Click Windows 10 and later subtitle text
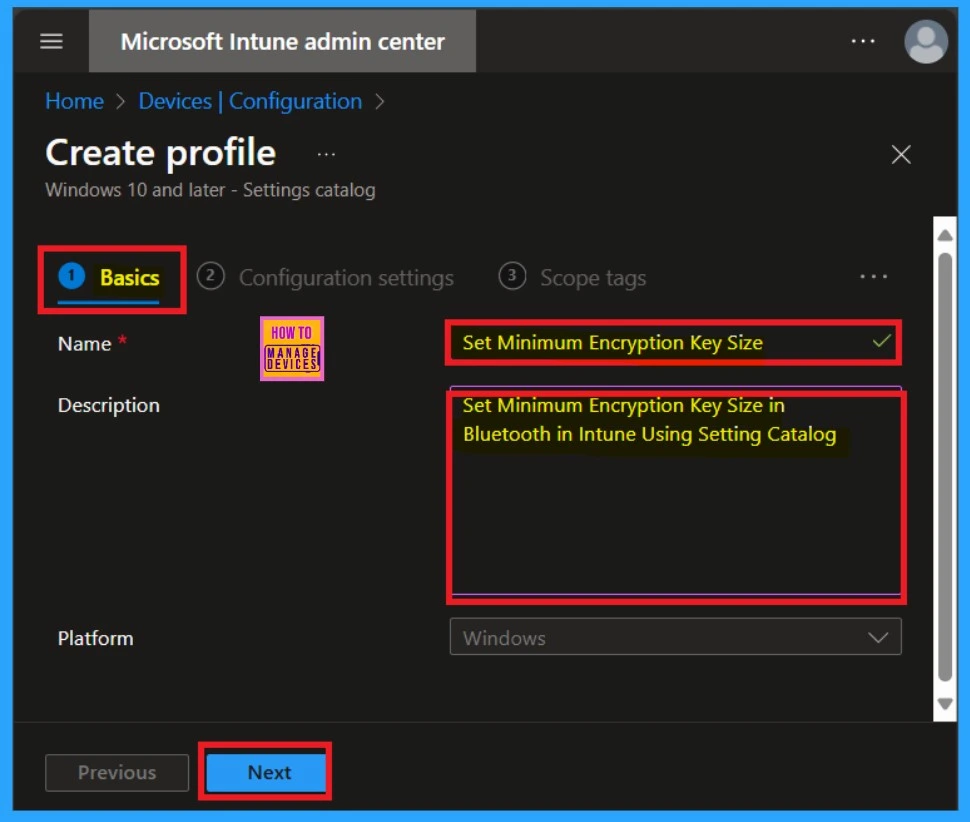The width and height of the screenshot is (970, 822). point(210,190)
